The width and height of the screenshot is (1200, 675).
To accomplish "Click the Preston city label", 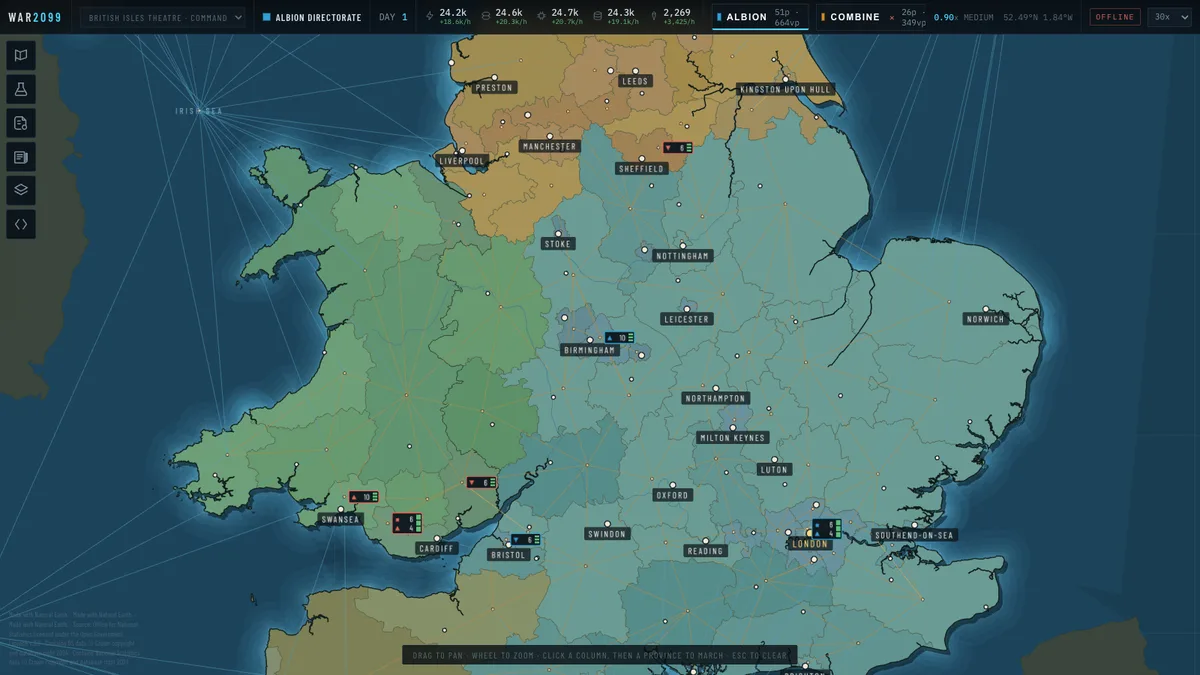I will coord(494,88).
